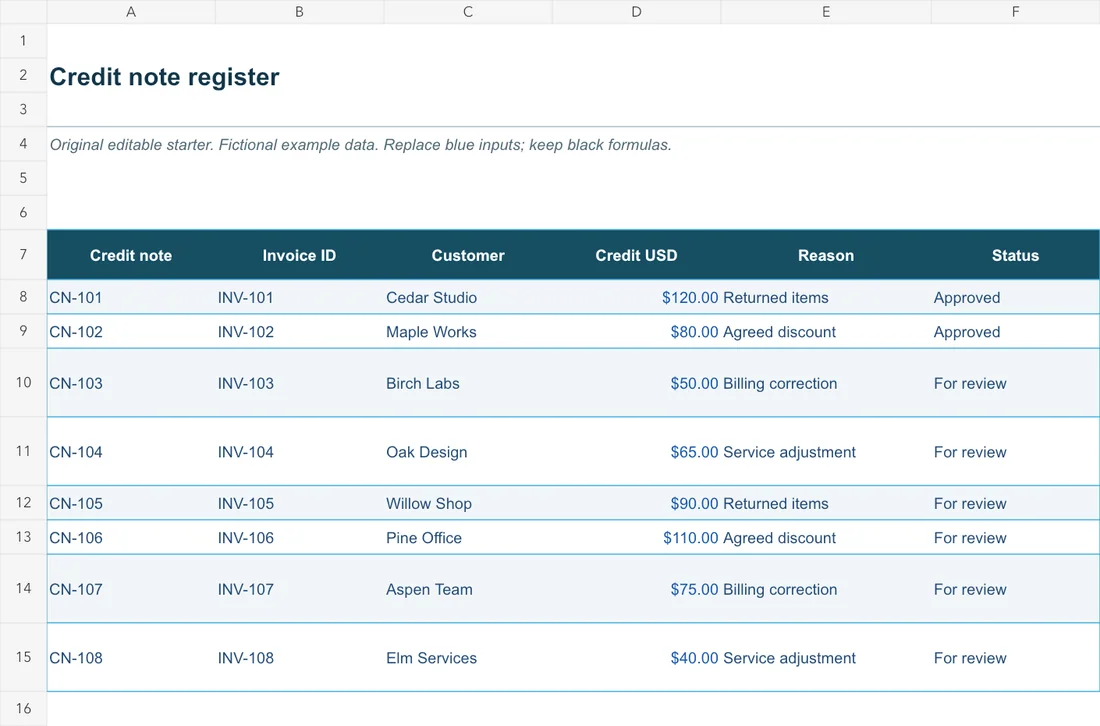Click the $110.00 credit amount cell

coord(636,538)
